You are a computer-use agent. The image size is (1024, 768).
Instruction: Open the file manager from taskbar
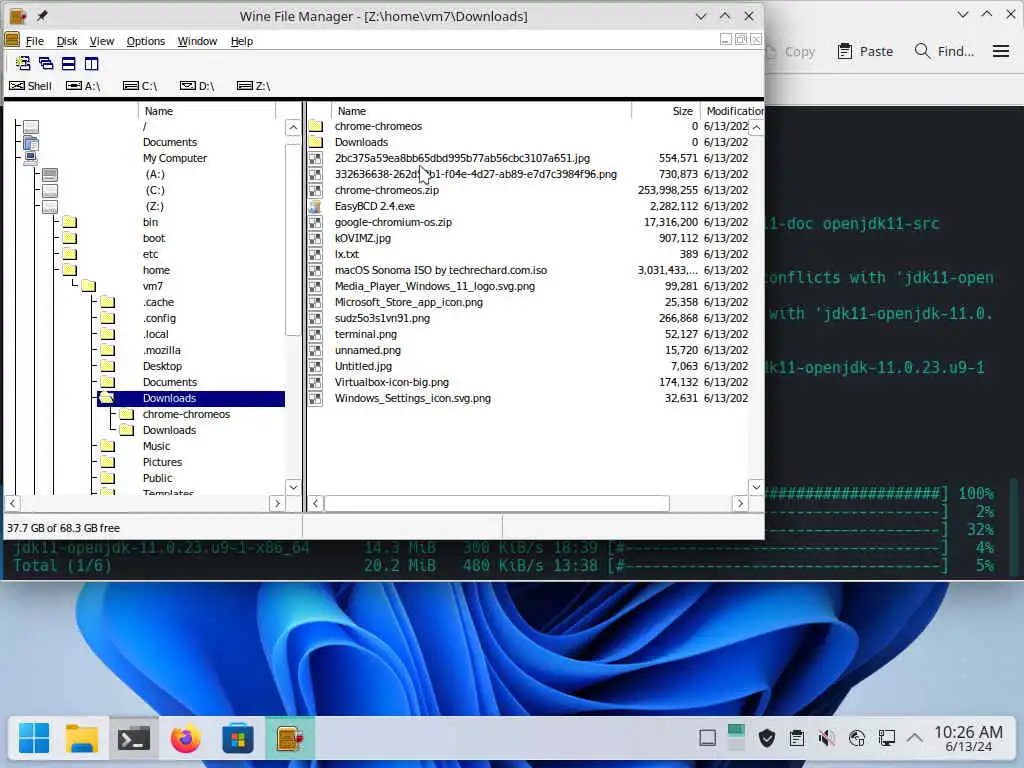[82, 739]
